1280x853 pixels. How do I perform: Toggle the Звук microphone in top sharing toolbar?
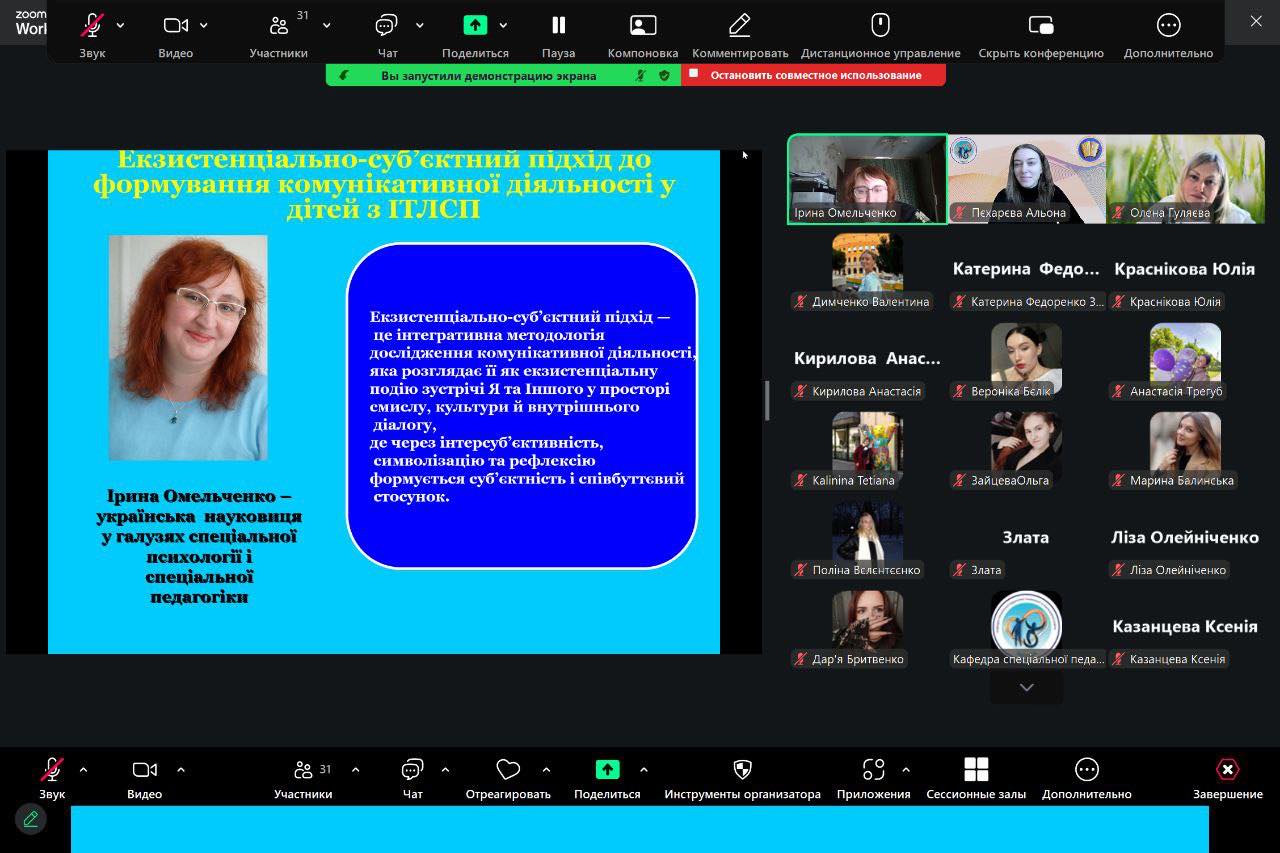coord(92,26)
